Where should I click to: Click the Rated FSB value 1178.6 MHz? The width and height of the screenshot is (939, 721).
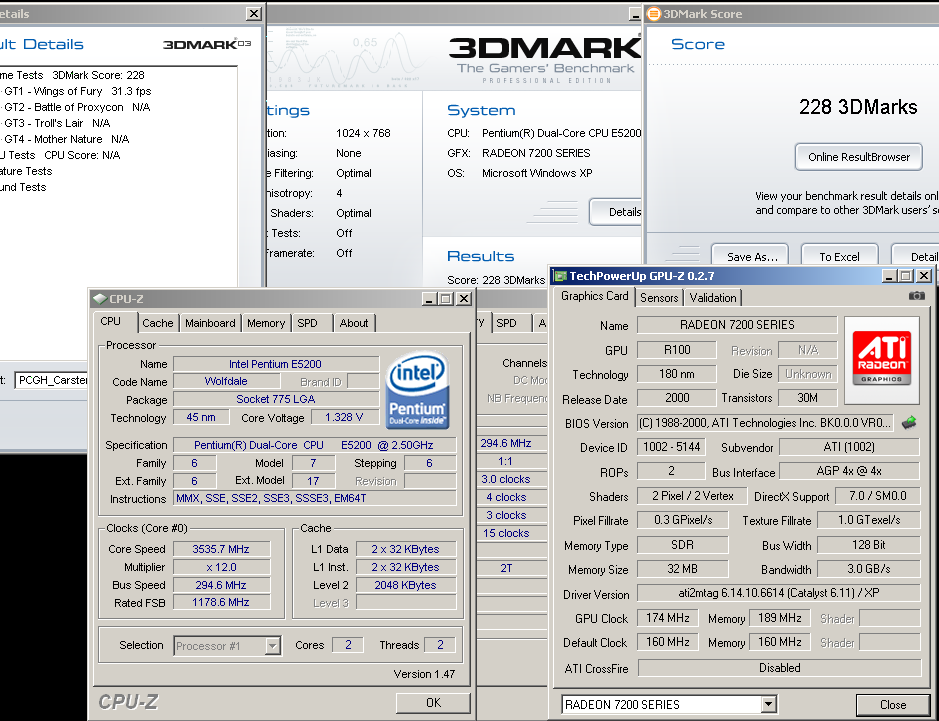click(x=221, y=602)
